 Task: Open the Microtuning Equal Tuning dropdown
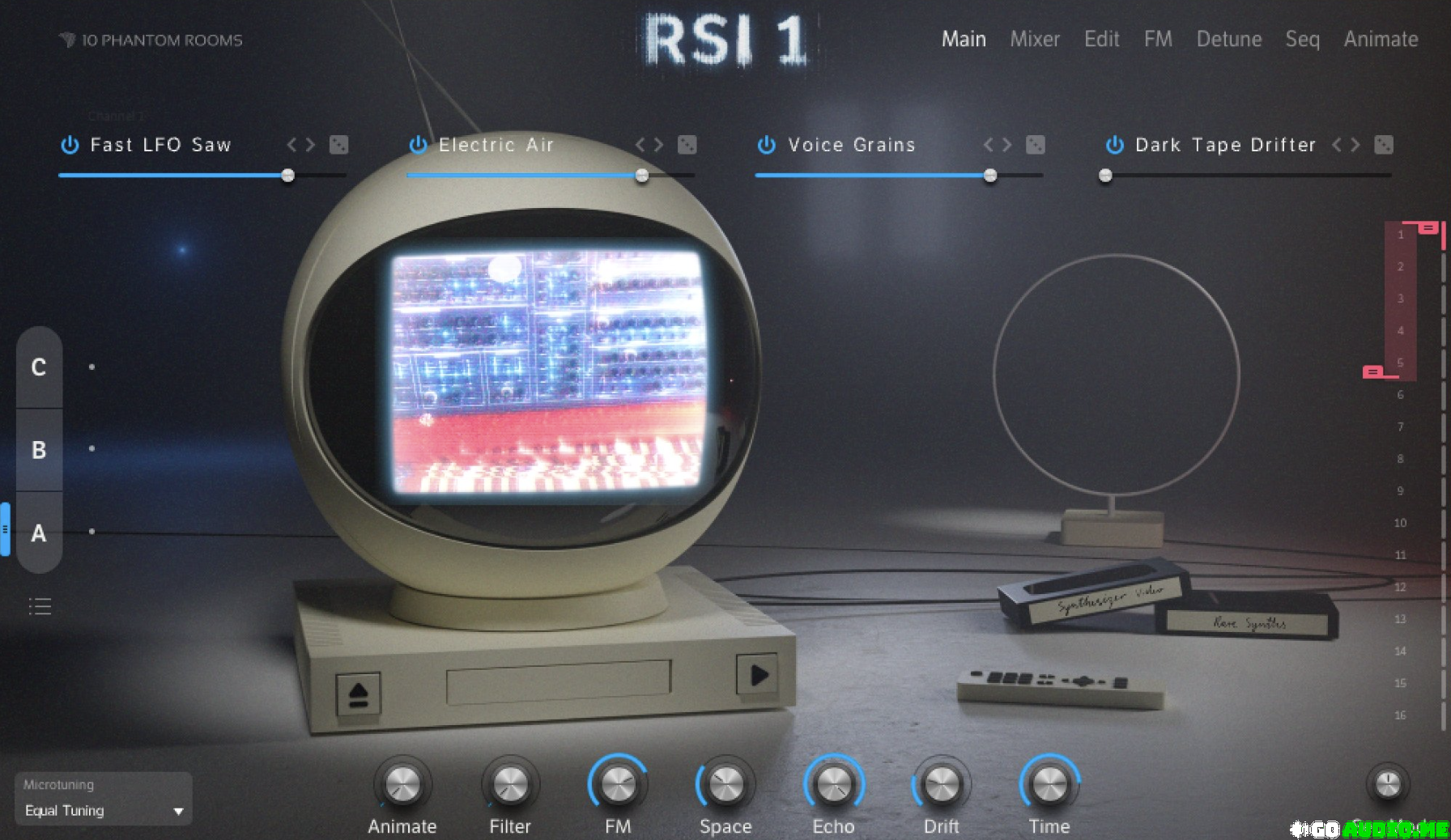pyautogui.click(x=104, y=810)
